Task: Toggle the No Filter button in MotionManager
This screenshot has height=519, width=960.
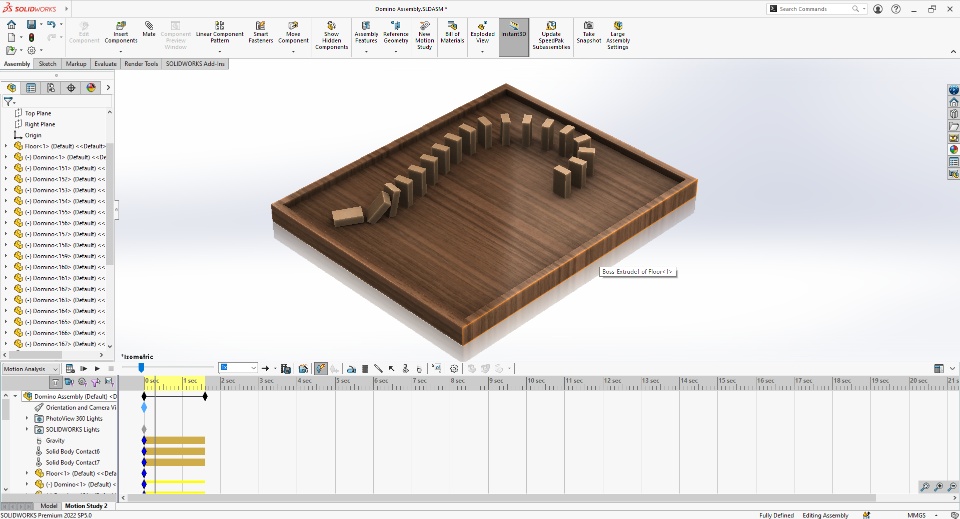Action: [x=56, y=382]
